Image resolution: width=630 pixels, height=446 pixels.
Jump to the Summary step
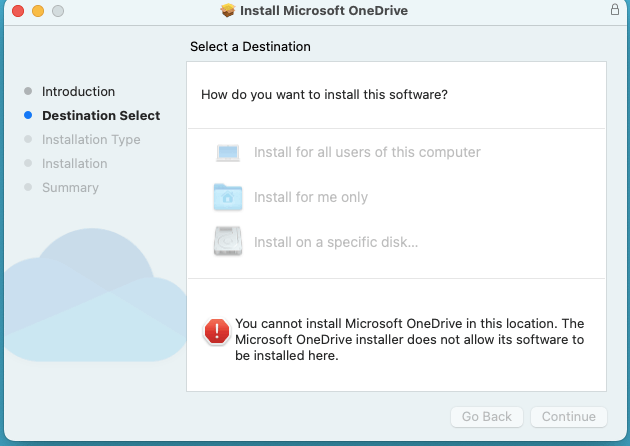tap(70, 188)
